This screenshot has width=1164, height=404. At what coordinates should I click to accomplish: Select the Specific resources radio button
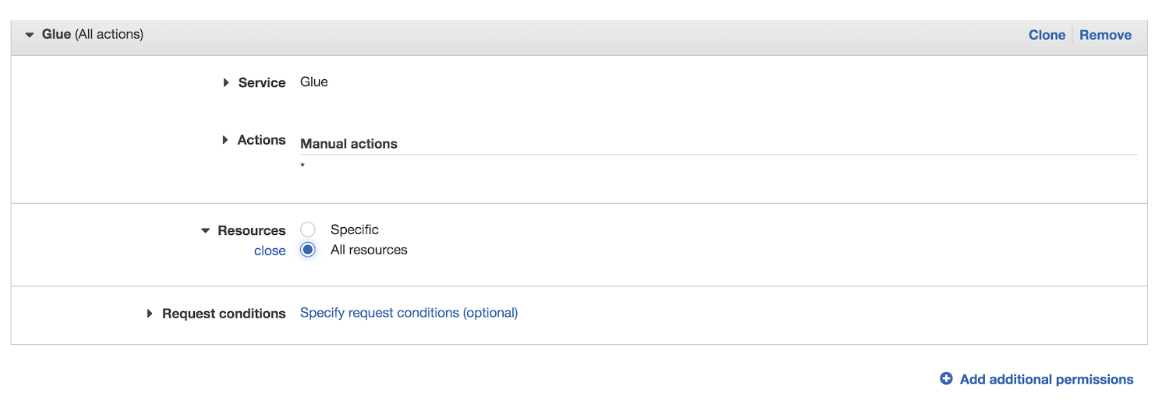308,229
